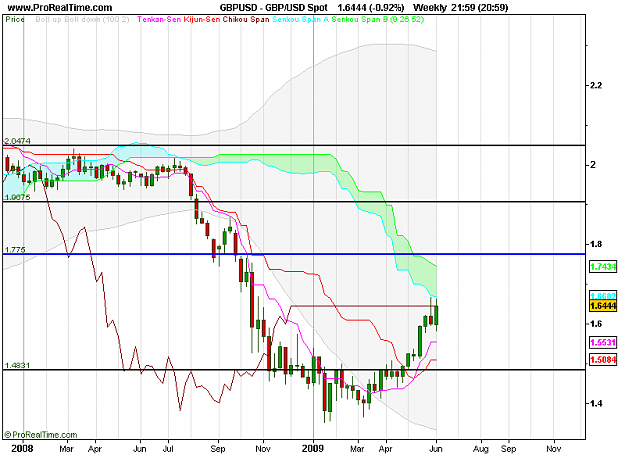
Task: Click the 2009 label on time axis
Action: point(313,449)
